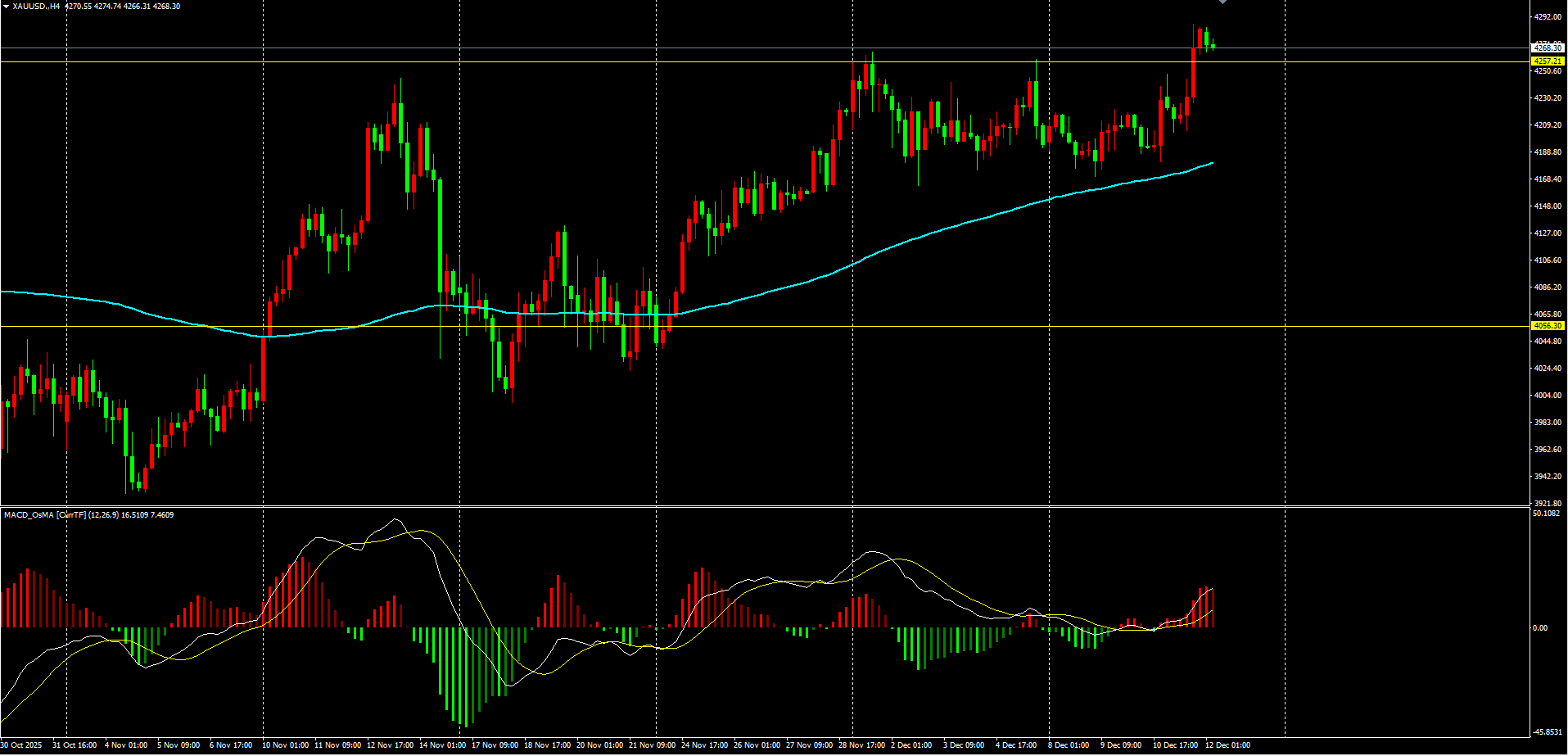1568x756 pixels.
Task: Click the -45.8531 MACD scale minimum
Action: point(1546,732)
